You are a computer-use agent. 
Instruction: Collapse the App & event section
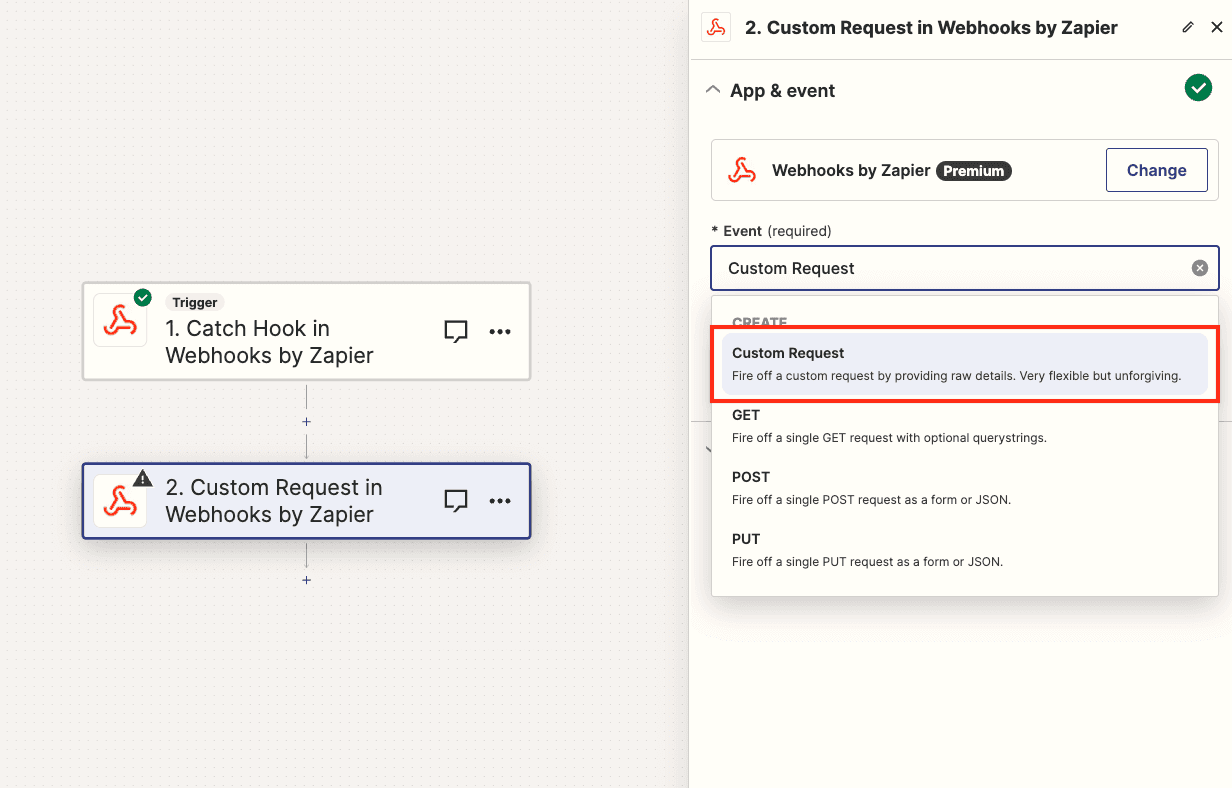click(713, 90)
